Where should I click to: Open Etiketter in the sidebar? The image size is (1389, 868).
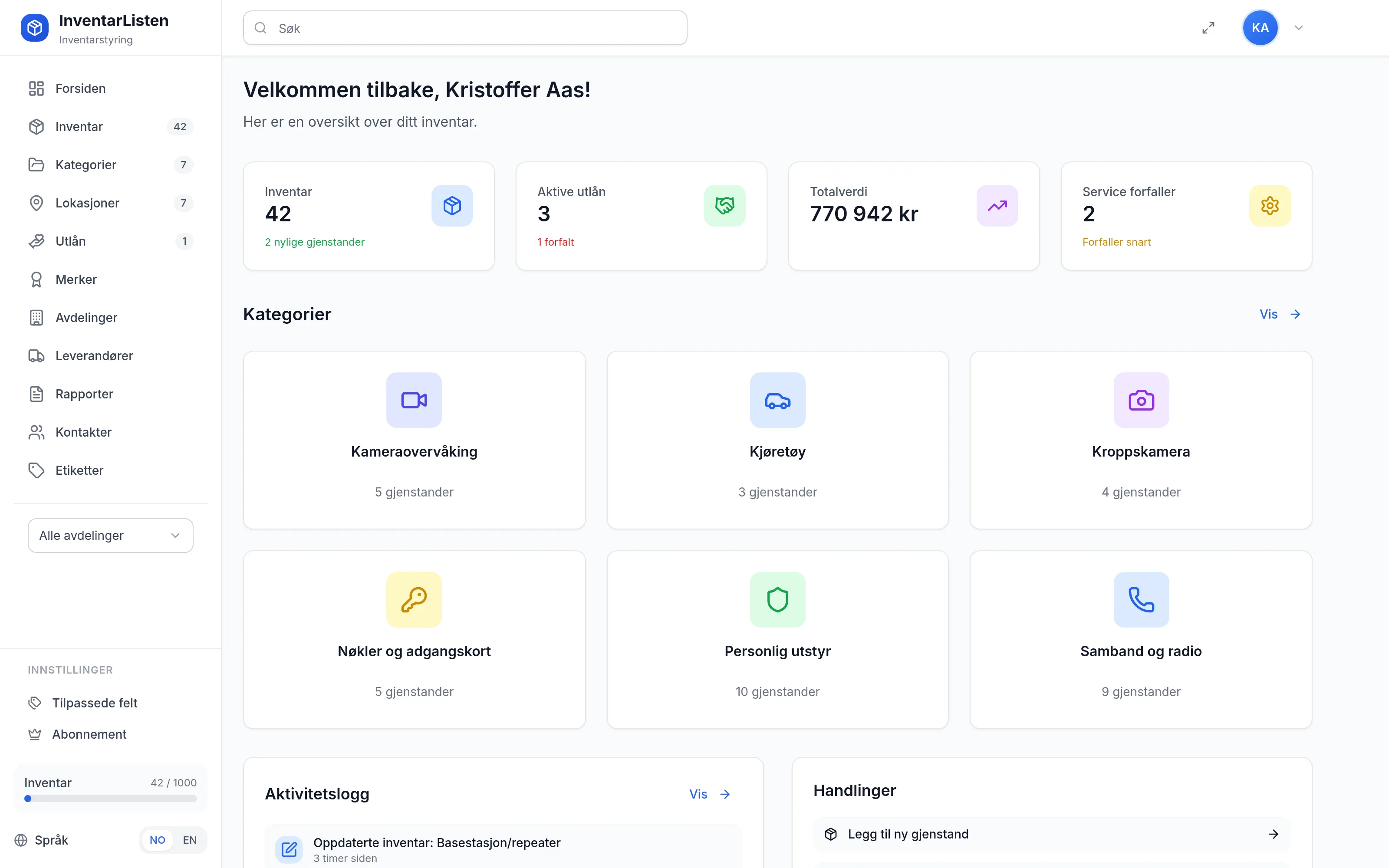pos(111,470)
